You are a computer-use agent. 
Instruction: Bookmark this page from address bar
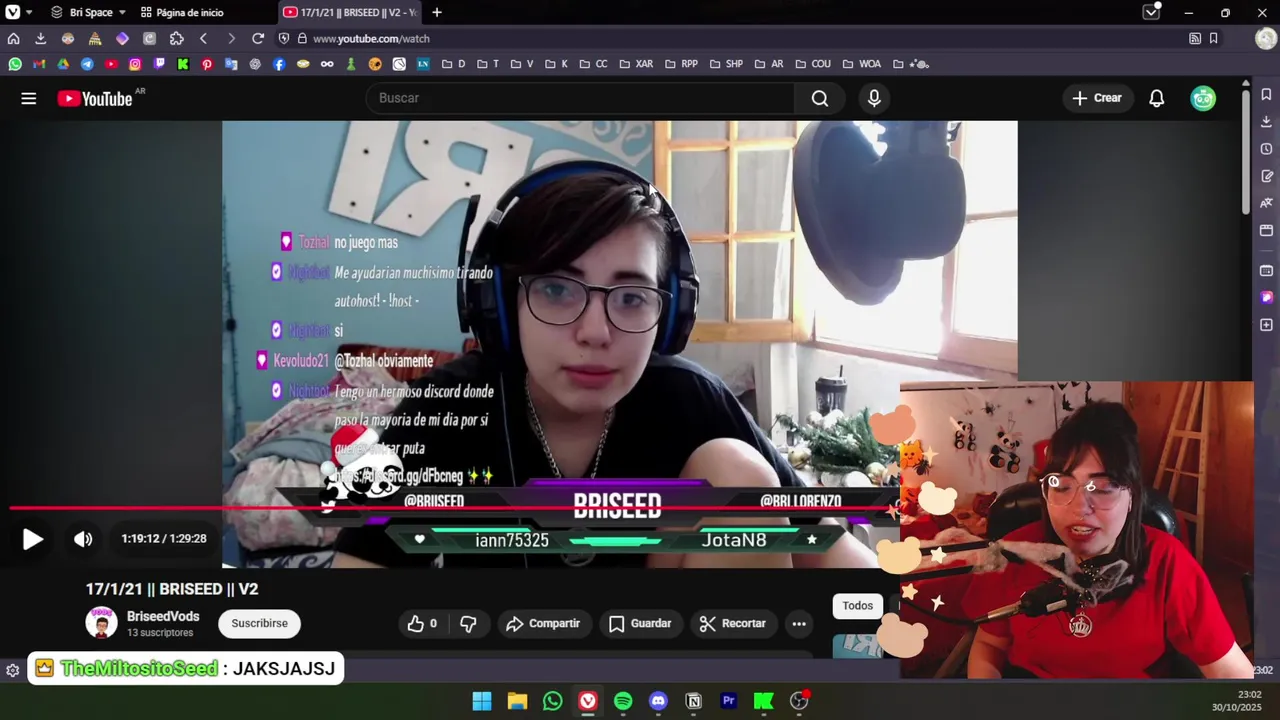pyautogui.click(x=1213, y=38)
